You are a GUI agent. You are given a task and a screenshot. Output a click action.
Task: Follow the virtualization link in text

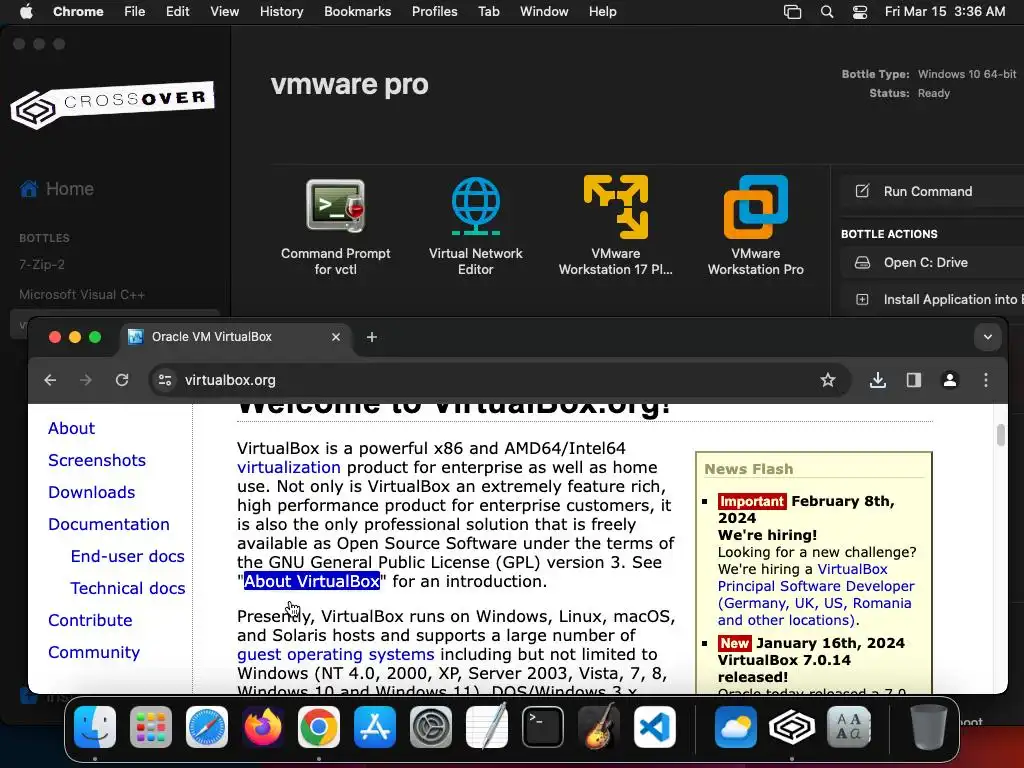point(289,468)
